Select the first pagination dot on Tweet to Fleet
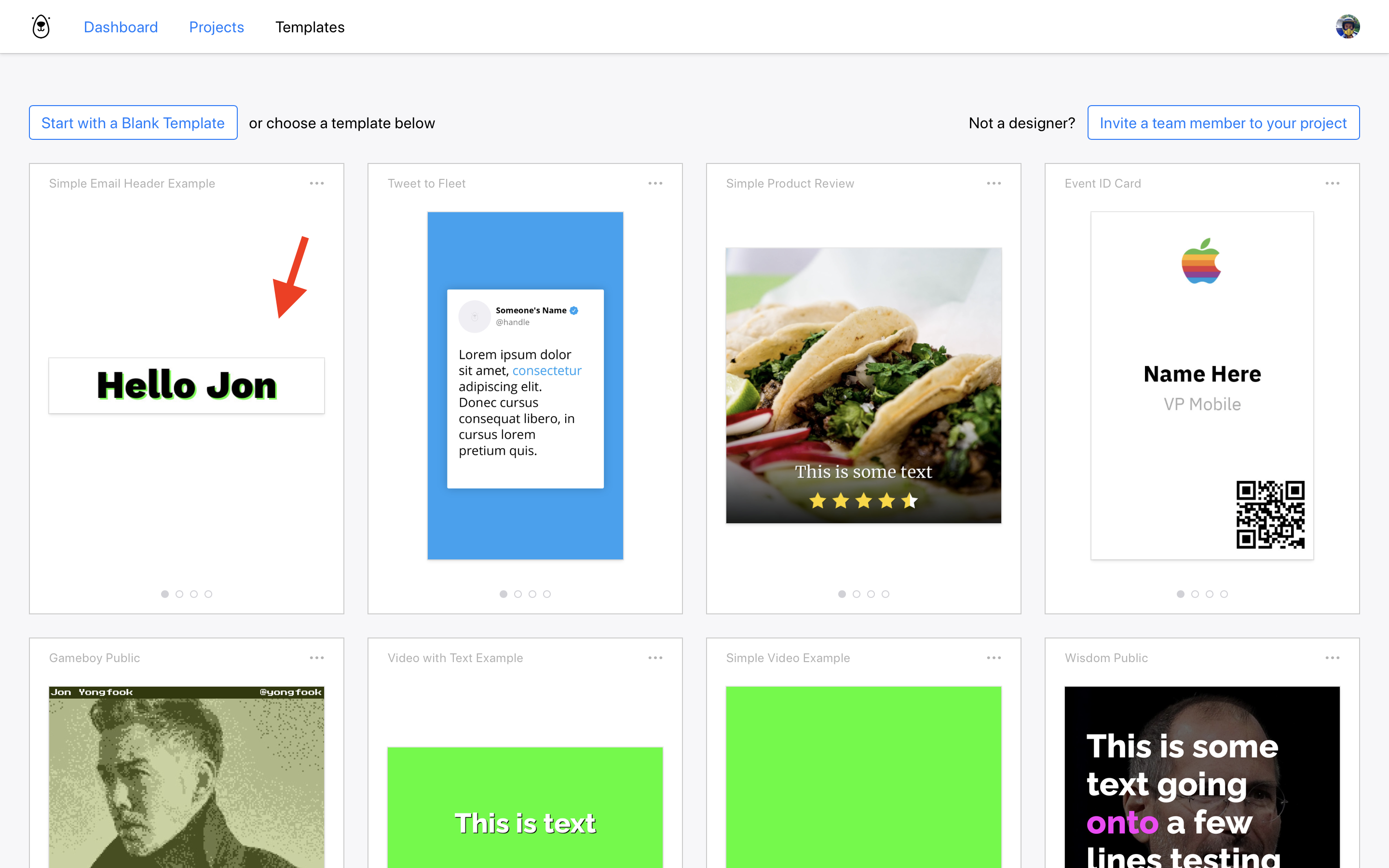Screen dimensions: 1389x868 tap(504, 593)
